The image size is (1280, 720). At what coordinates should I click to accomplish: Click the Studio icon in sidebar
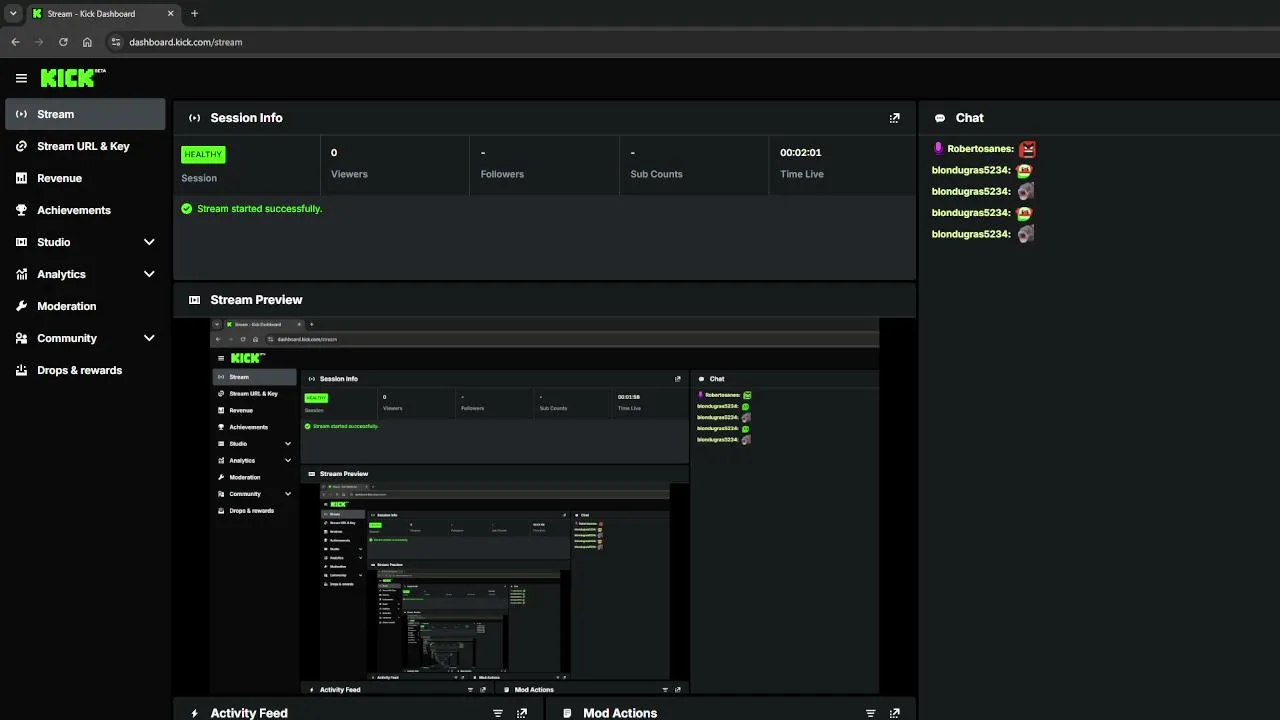point(21,242)
